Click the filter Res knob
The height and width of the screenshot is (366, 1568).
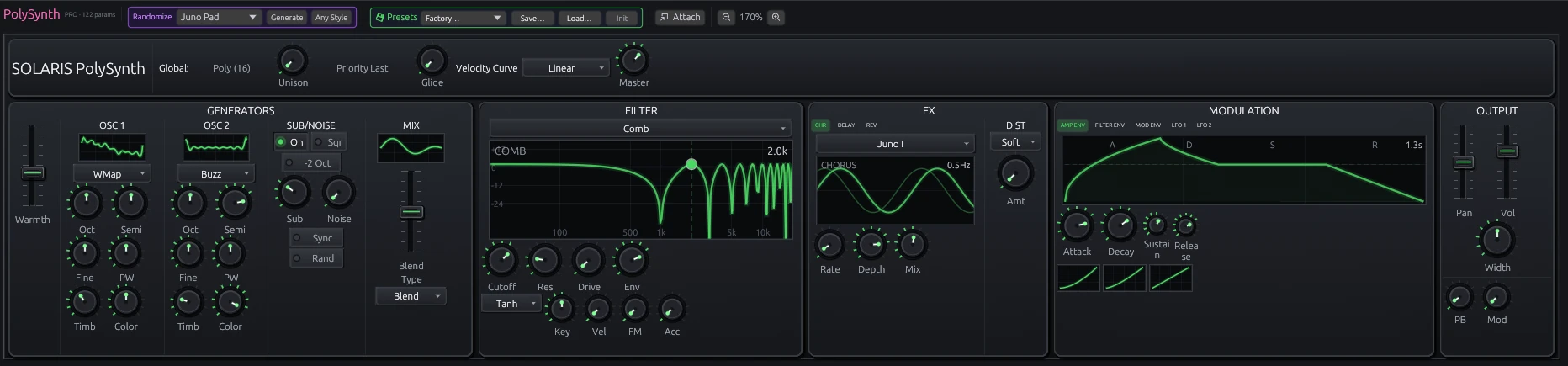544,260
